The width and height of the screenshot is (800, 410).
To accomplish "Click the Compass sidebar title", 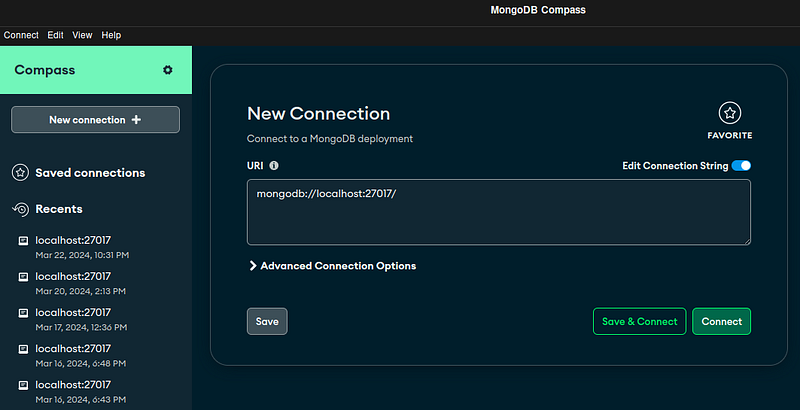I will pos(45,70).
